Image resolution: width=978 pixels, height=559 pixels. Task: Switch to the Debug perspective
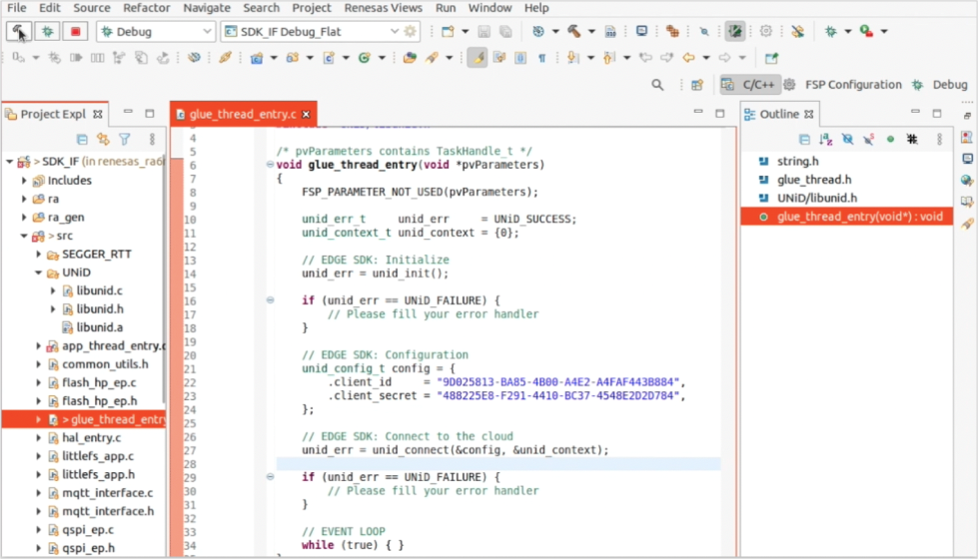[x=949, y=85]
